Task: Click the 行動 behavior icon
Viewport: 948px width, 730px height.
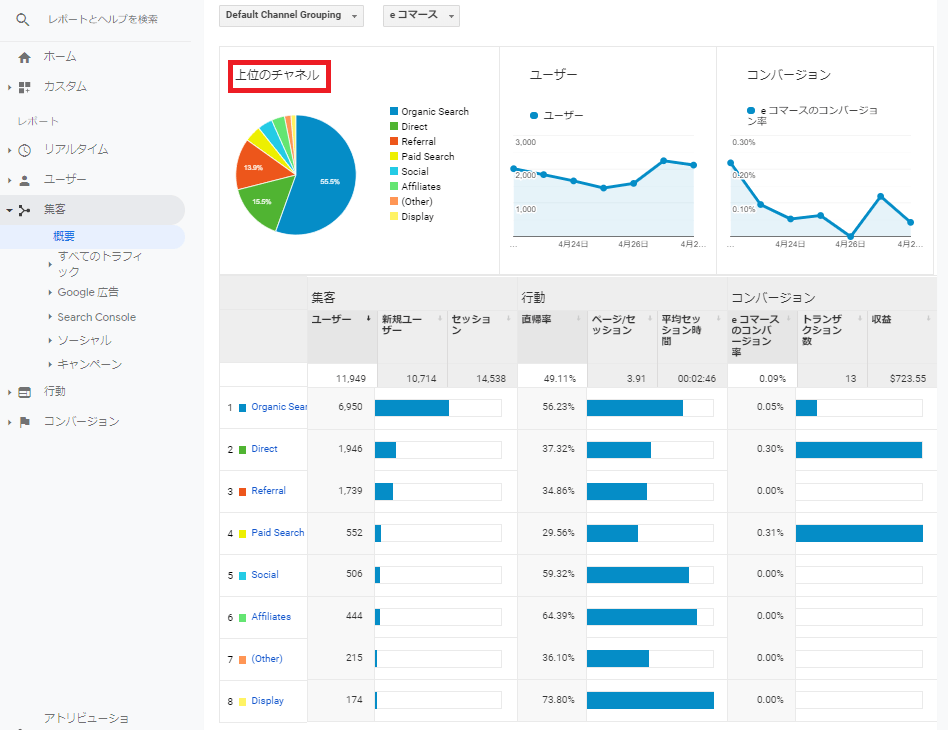Action: coord(24,393)
